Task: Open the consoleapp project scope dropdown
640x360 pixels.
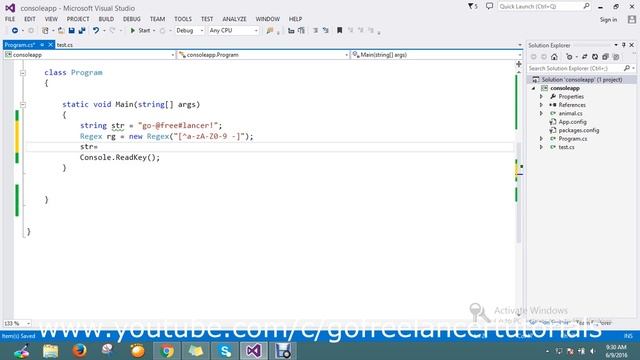Action: (89, 55)
